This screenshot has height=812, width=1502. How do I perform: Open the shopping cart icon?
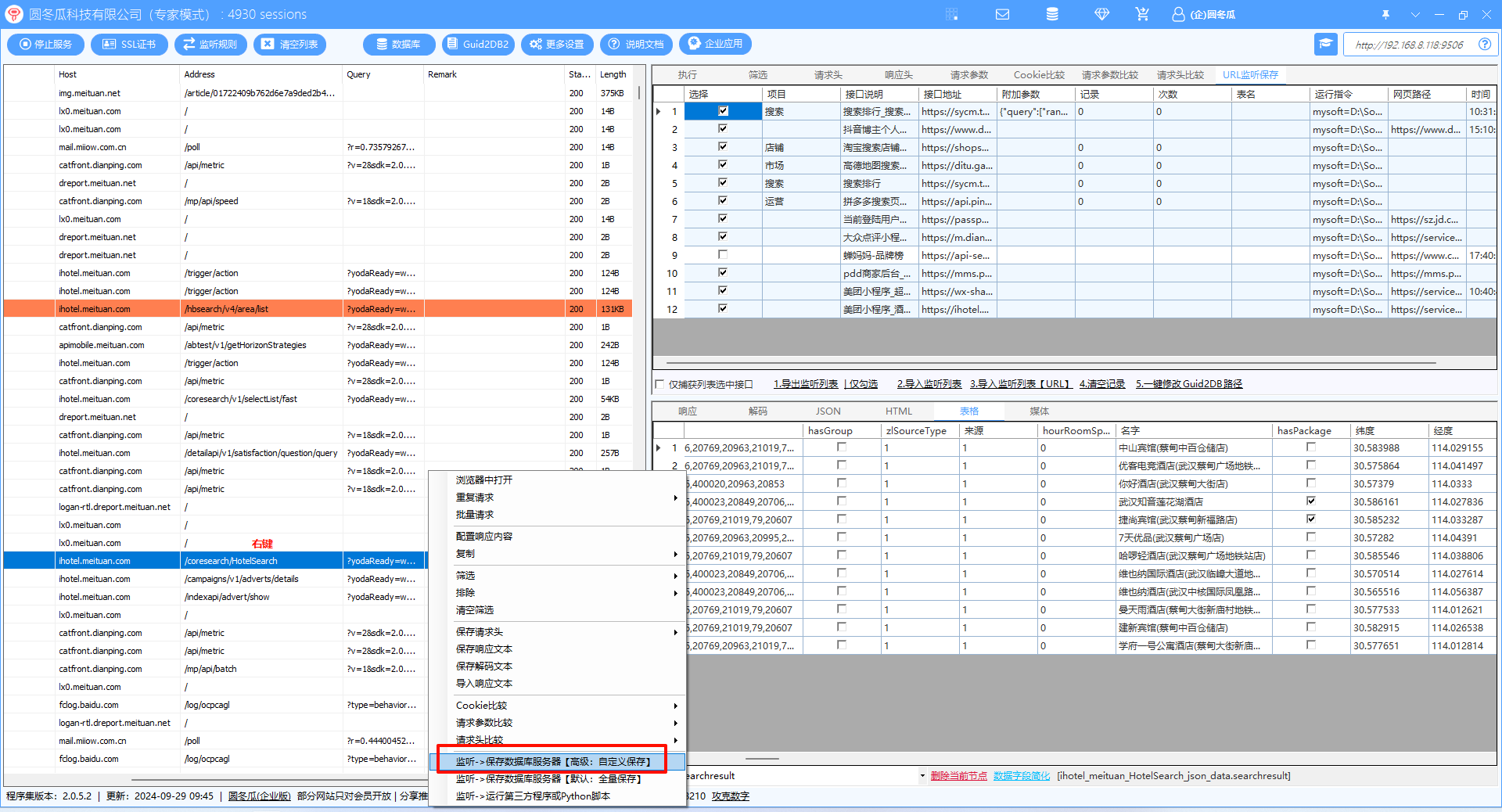(1142, 14)
